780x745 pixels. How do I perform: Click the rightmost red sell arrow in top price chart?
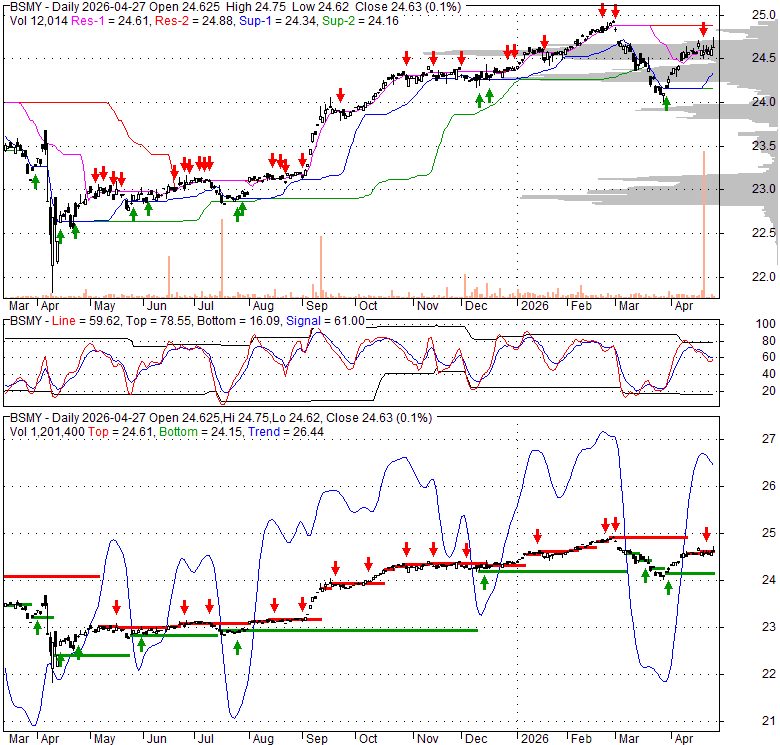click(x=703, y=29)
